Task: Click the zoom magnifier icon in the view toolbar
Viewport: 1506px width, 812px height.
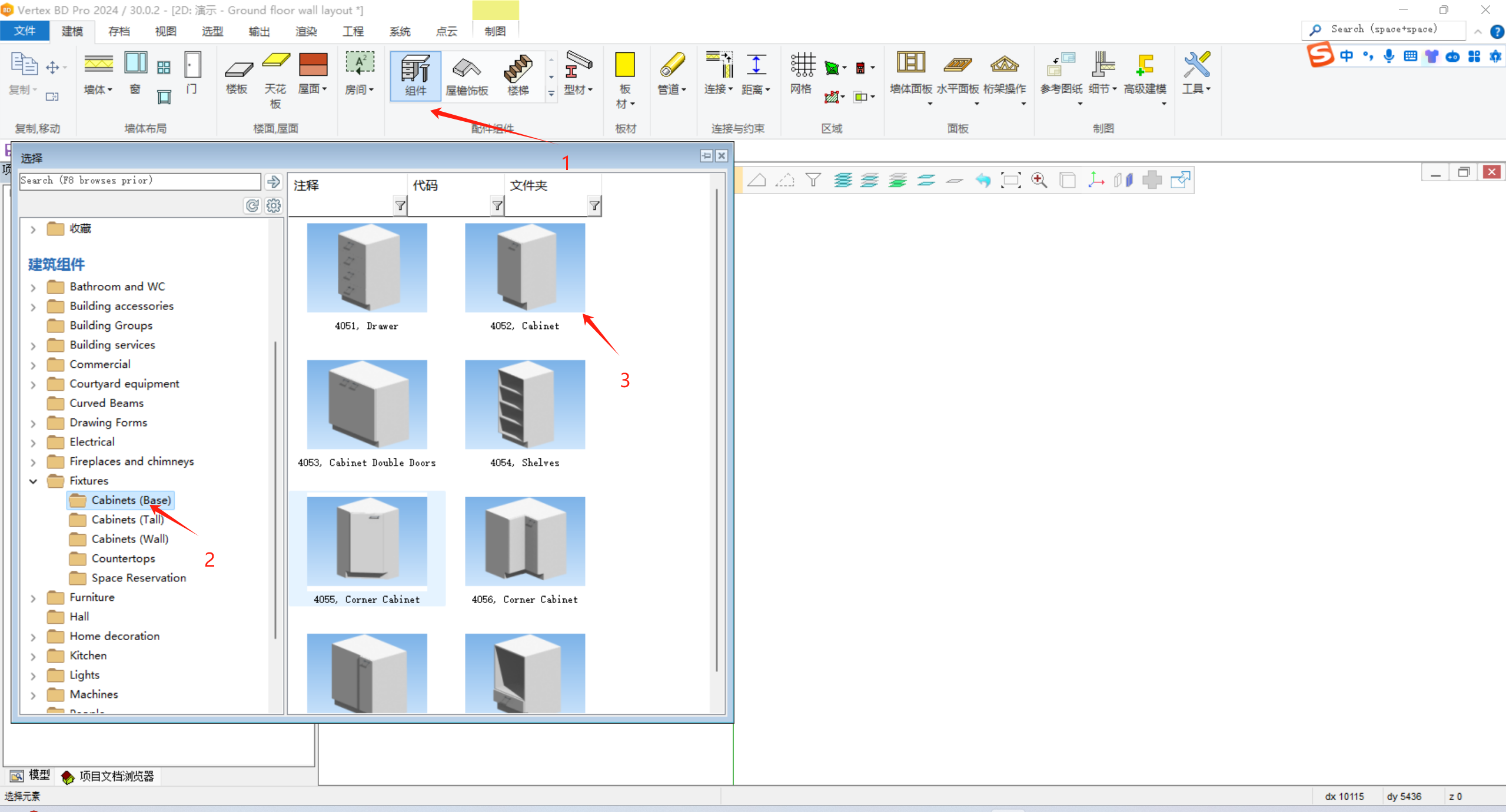Action: [1039, 180]
